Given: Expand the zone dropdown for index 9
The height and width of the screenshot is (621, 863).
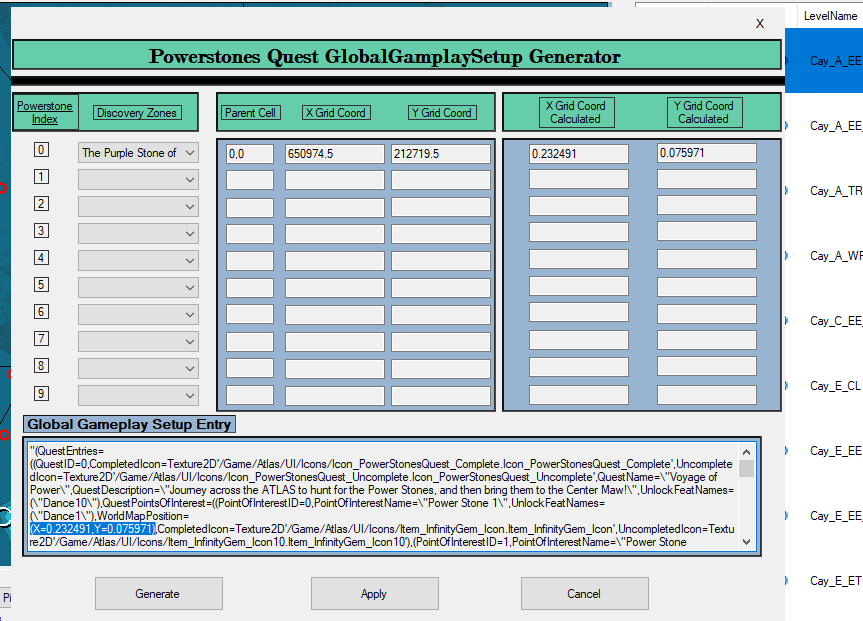Looking at the screenshot, I should pos(138,395).
